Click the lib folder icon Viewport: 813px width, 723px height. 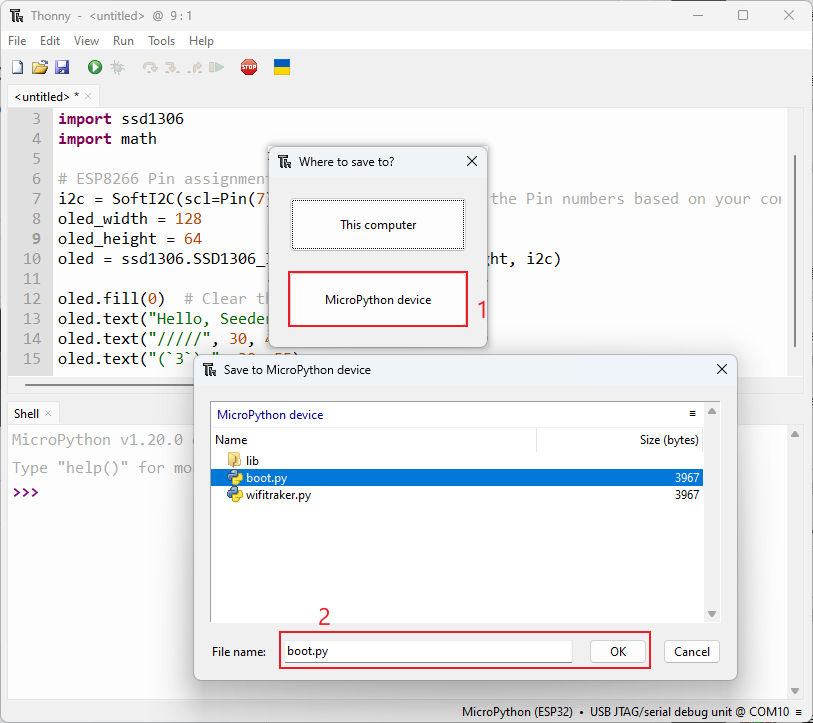[x=234, y=460]
